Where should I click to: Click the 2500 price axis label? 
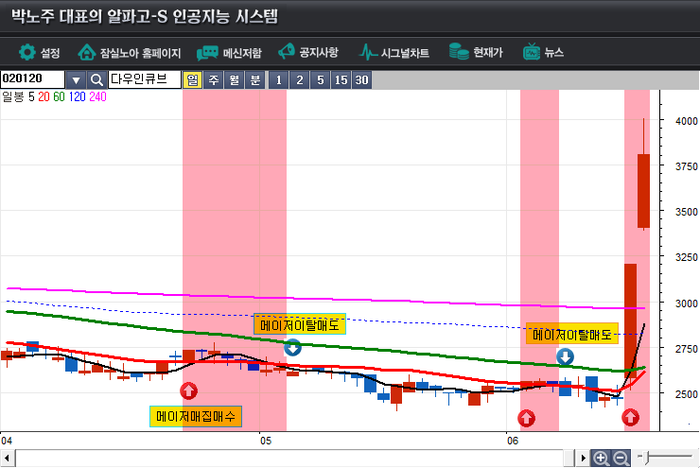(686, 394)
